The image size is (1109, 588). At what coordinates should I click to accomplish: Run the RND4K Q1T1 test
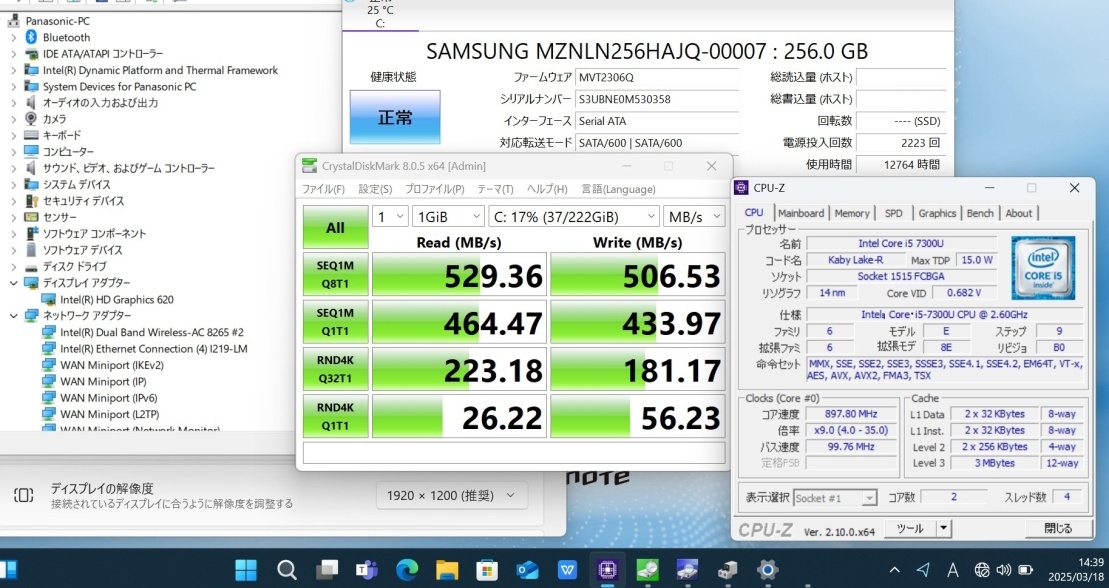pyautogui.click(x=335, y=416)
